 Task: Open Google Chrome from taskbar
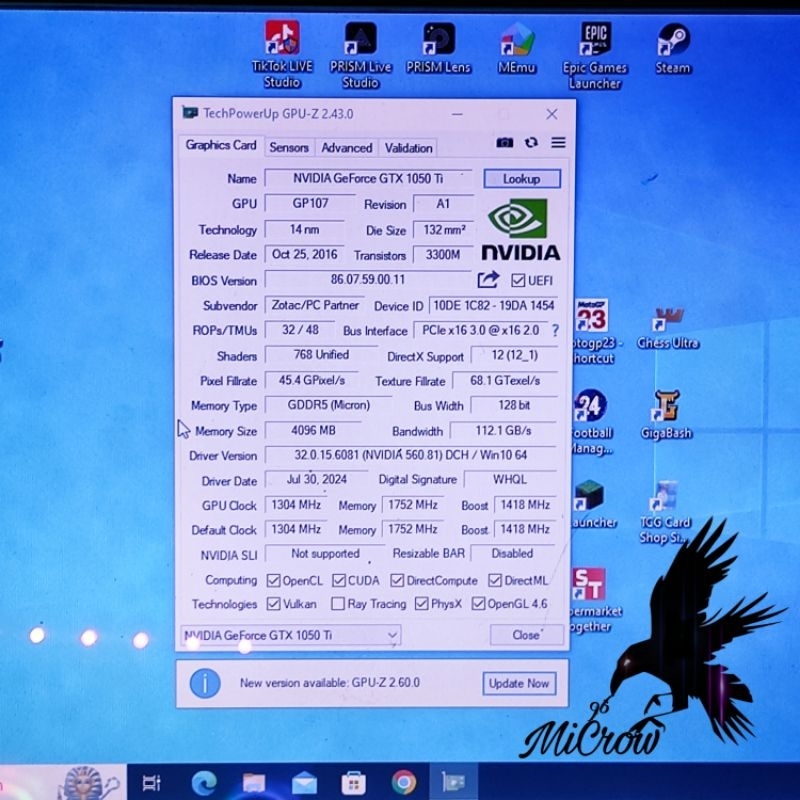click(x=404, y=782)
